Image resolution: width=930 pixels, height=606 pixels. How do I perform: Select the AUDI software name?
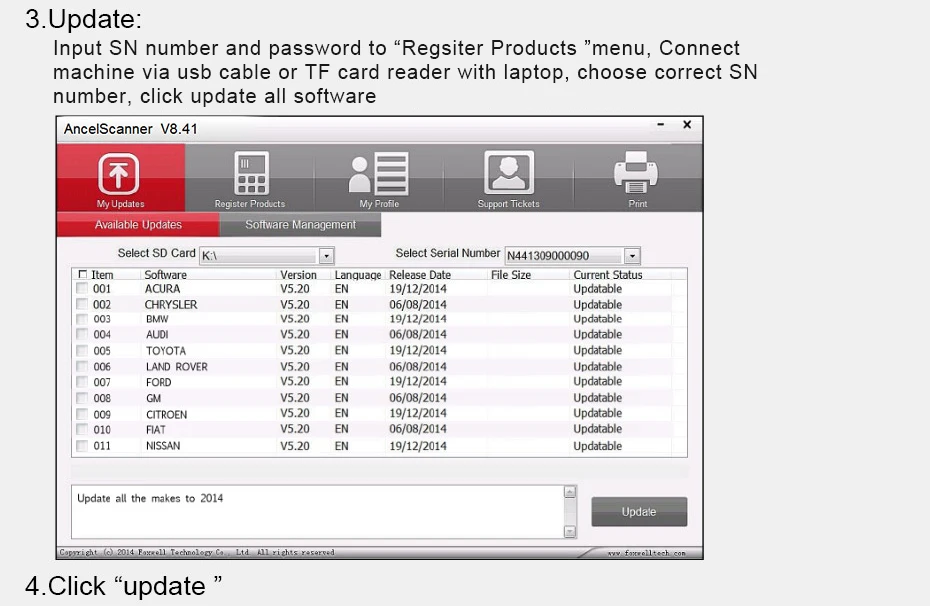click(x=157, y=334)
